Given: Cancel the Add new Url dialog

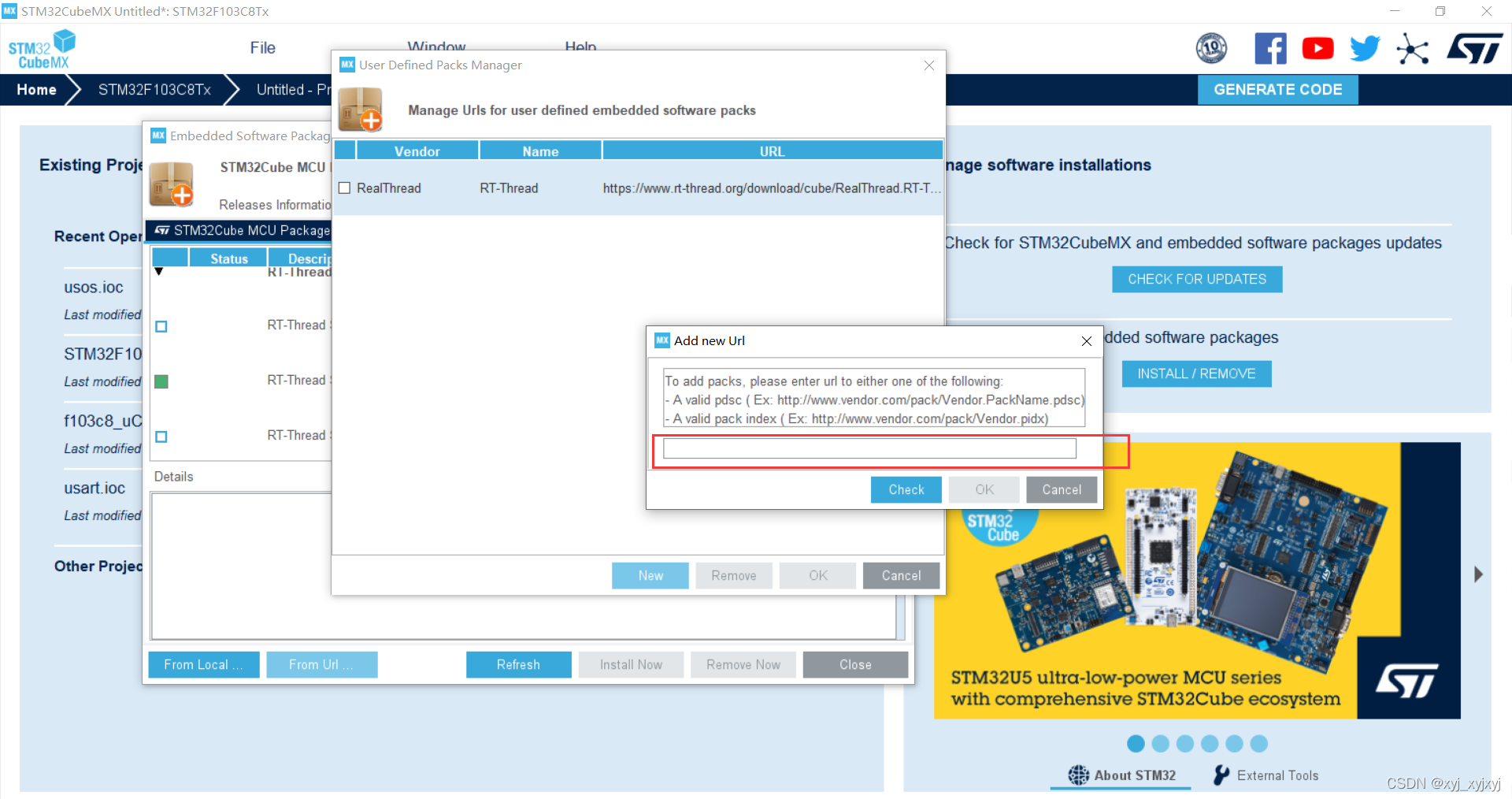Looking at the screenshot, I should point(1062,489).
